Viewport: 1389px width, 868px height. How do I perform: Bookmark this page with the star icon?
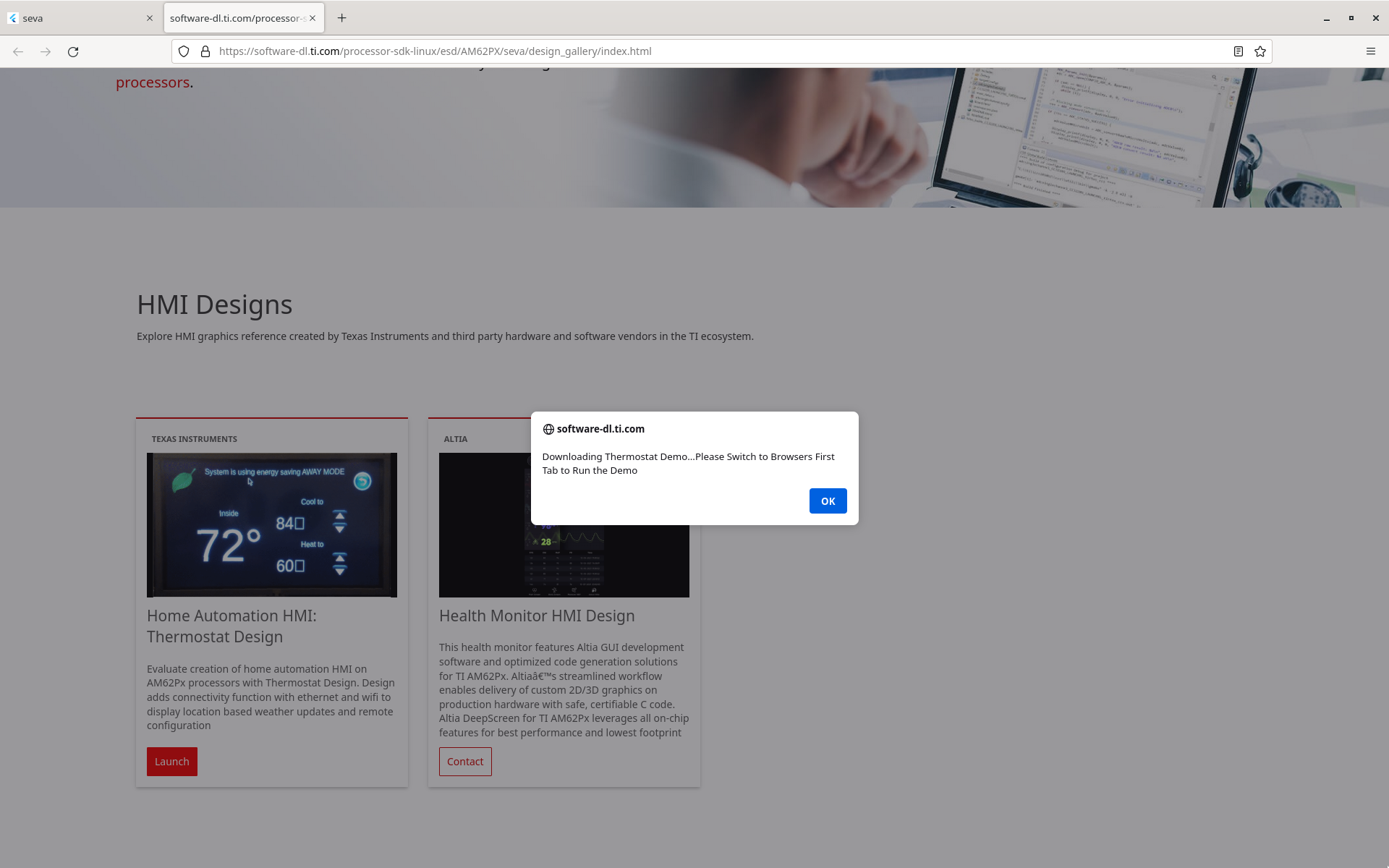click(x=1260, y=51)
